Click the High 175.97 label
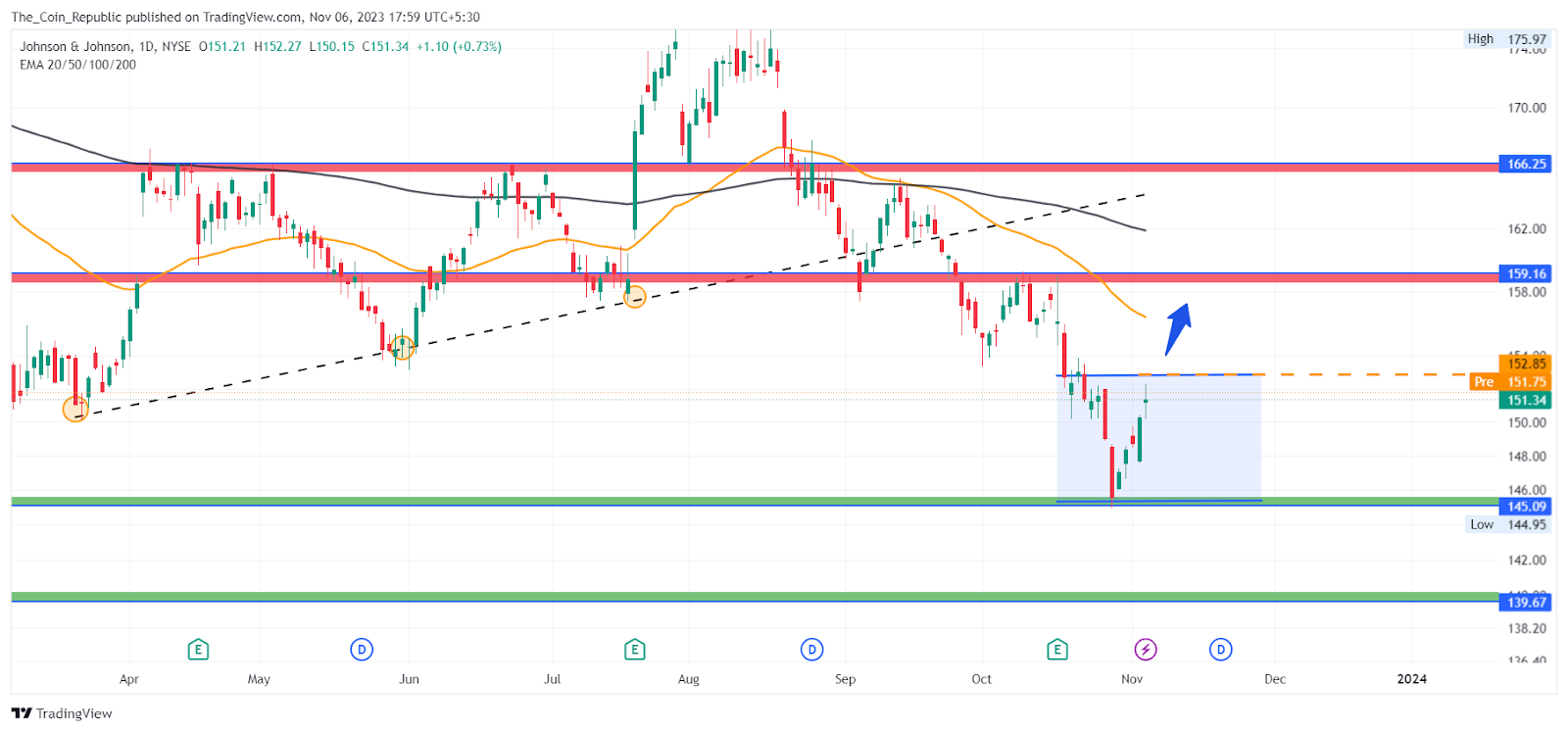Screen dimensions: 1568x732 click(x=1506, y=39)
